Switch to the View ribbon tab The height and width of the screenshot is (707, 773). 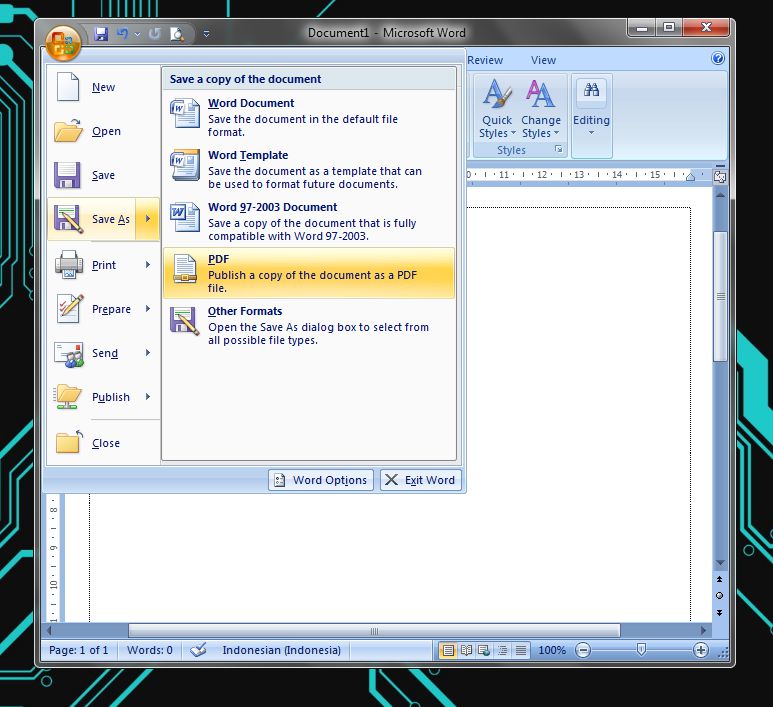543,60
